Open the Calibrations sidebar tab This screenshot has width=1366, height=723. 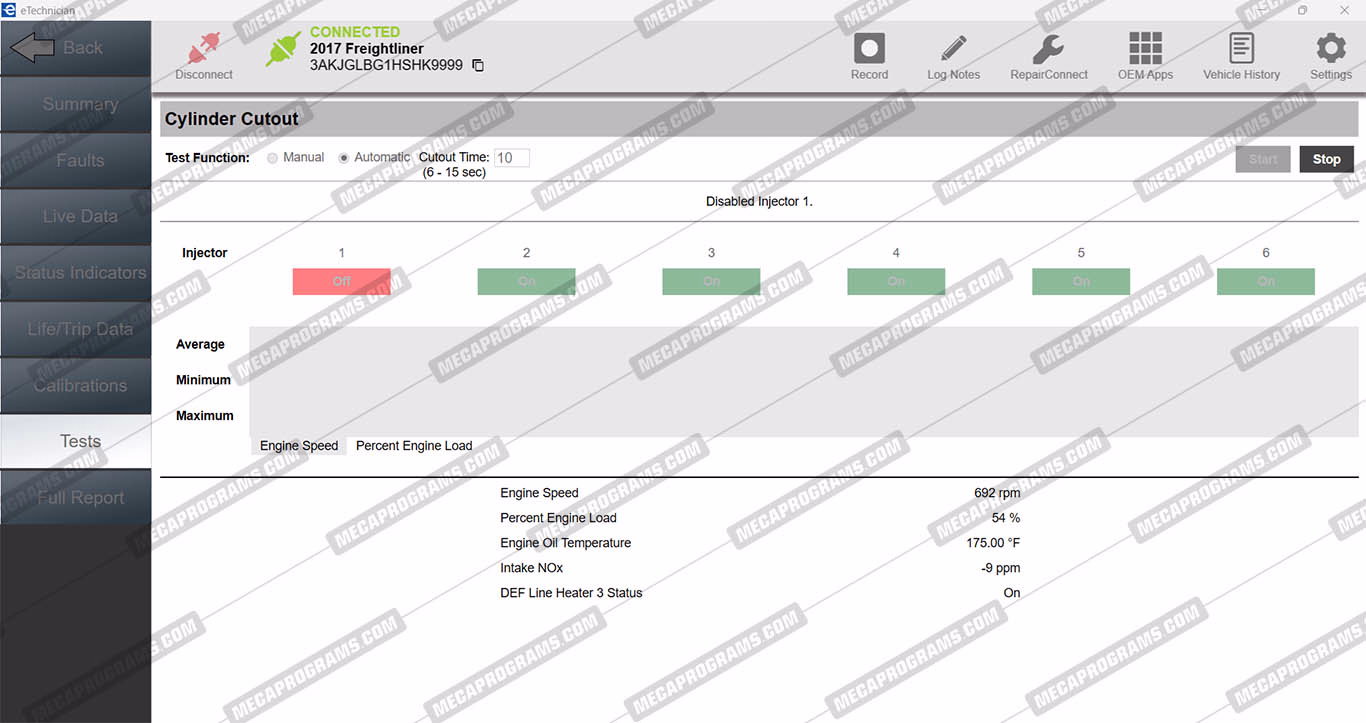pyautogui.click(x=75, y=385)
